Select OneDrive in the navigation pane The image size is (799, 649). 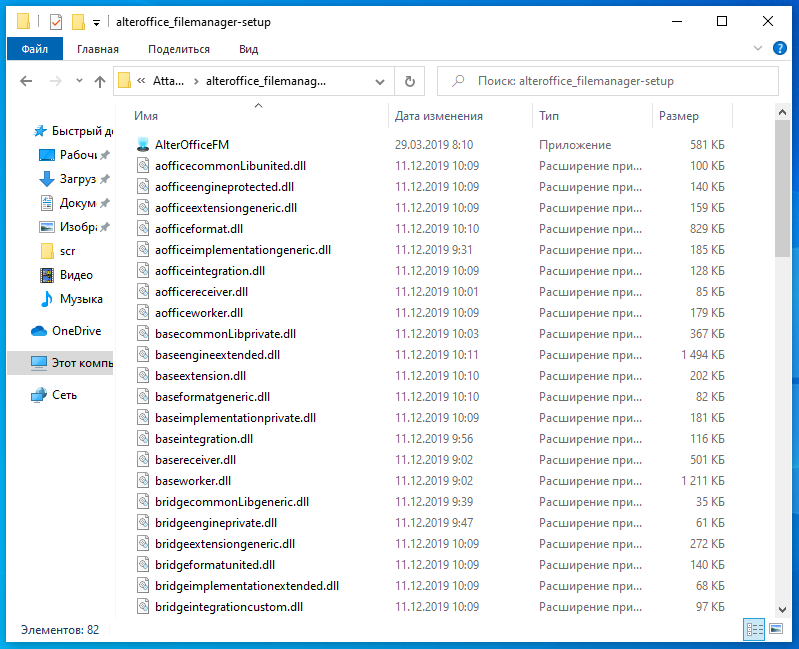tap(66, 331)
